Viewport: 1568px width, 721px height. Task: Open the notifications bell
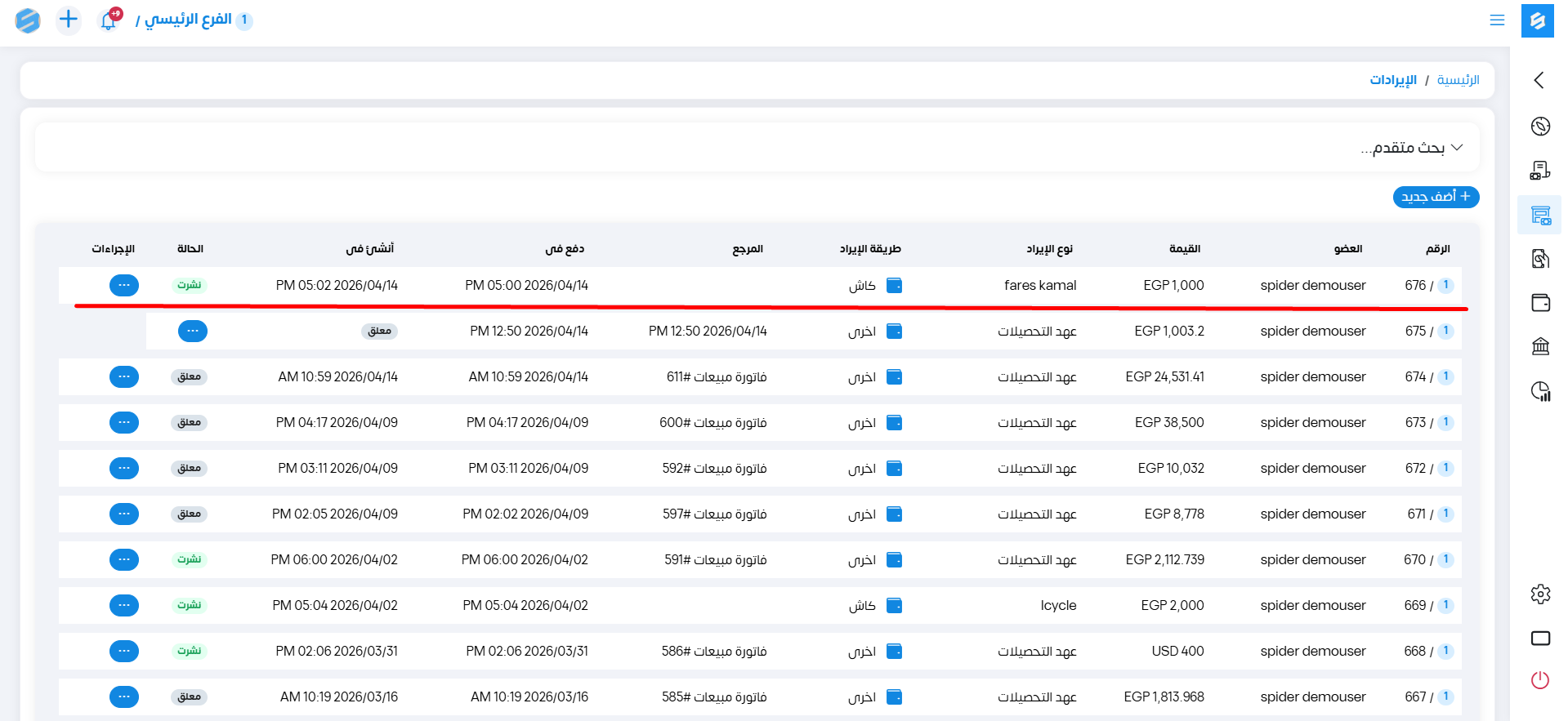point(109,20)
